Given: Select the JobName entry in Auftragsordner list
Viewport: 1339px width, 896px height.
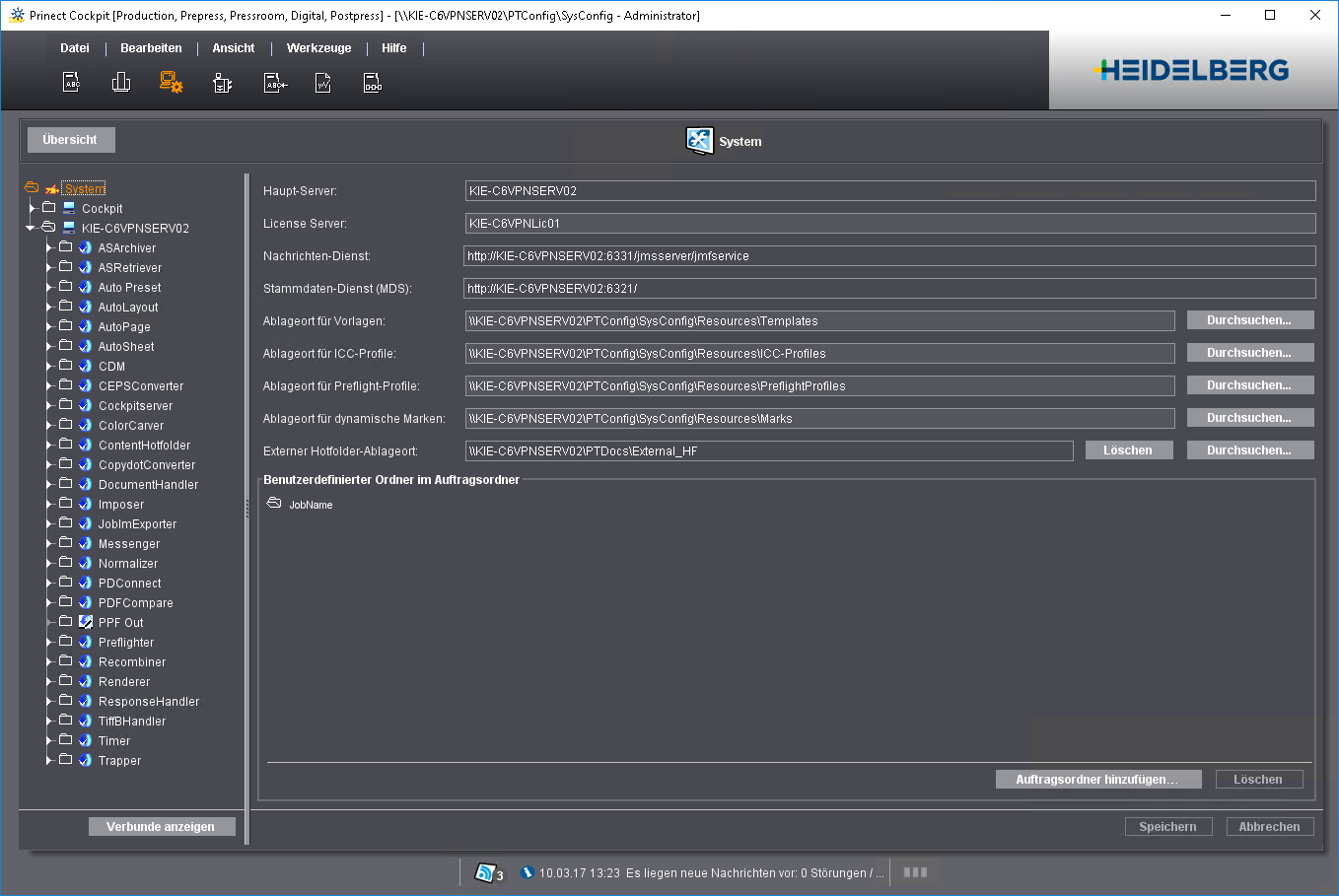Looking at the screenshot, I should (x=311, y=505).
